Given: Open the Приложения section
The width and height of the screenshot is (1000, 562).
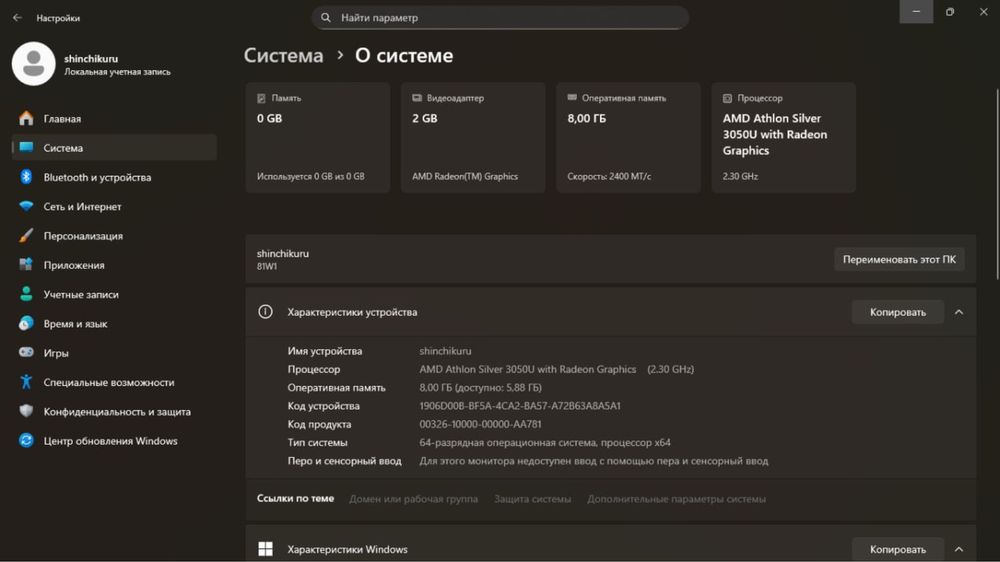Looking at the screenshot, I should [x=114, y=265].
